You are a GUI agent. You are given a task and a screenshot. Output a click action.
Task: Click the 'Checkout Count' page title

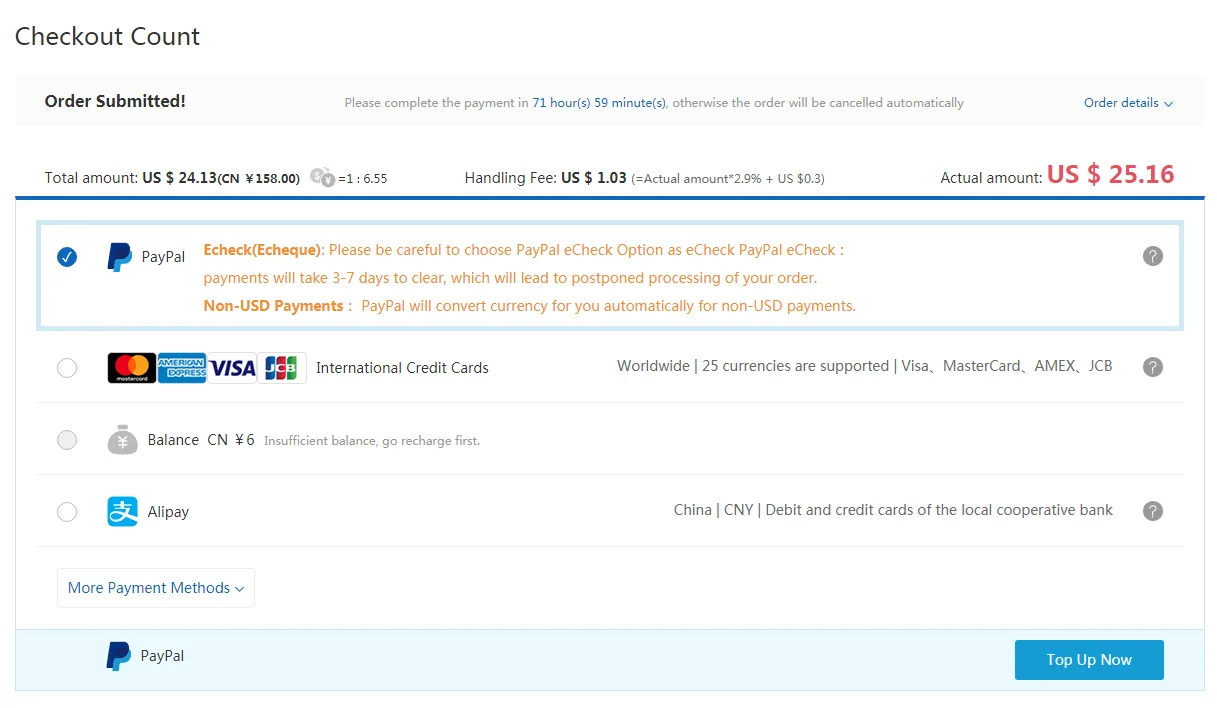[107, 37]
